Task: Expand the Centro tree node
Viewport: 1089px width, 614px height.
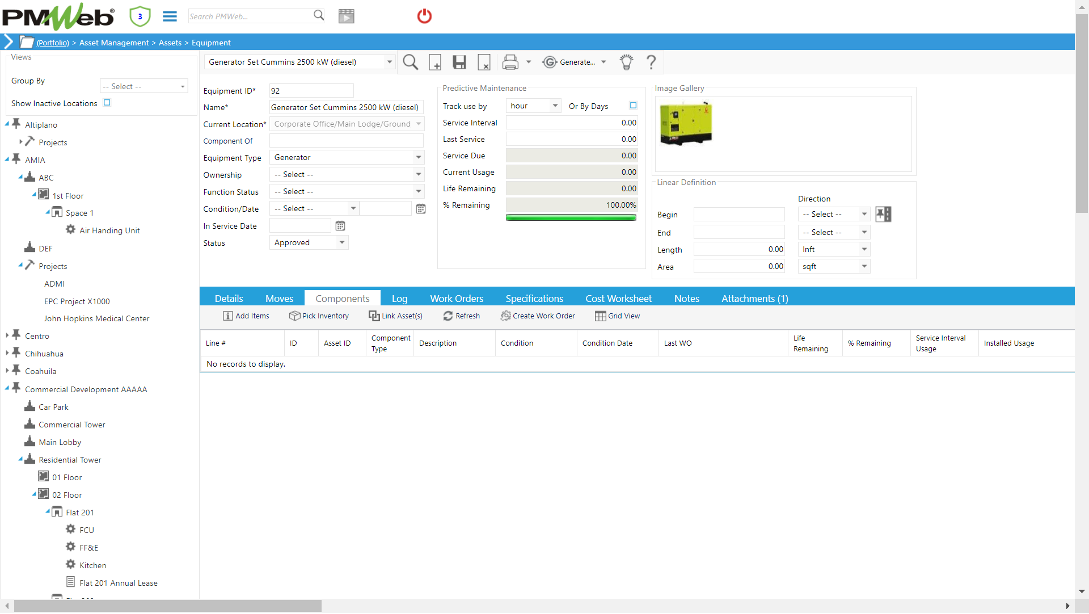Action: point(7,335)
